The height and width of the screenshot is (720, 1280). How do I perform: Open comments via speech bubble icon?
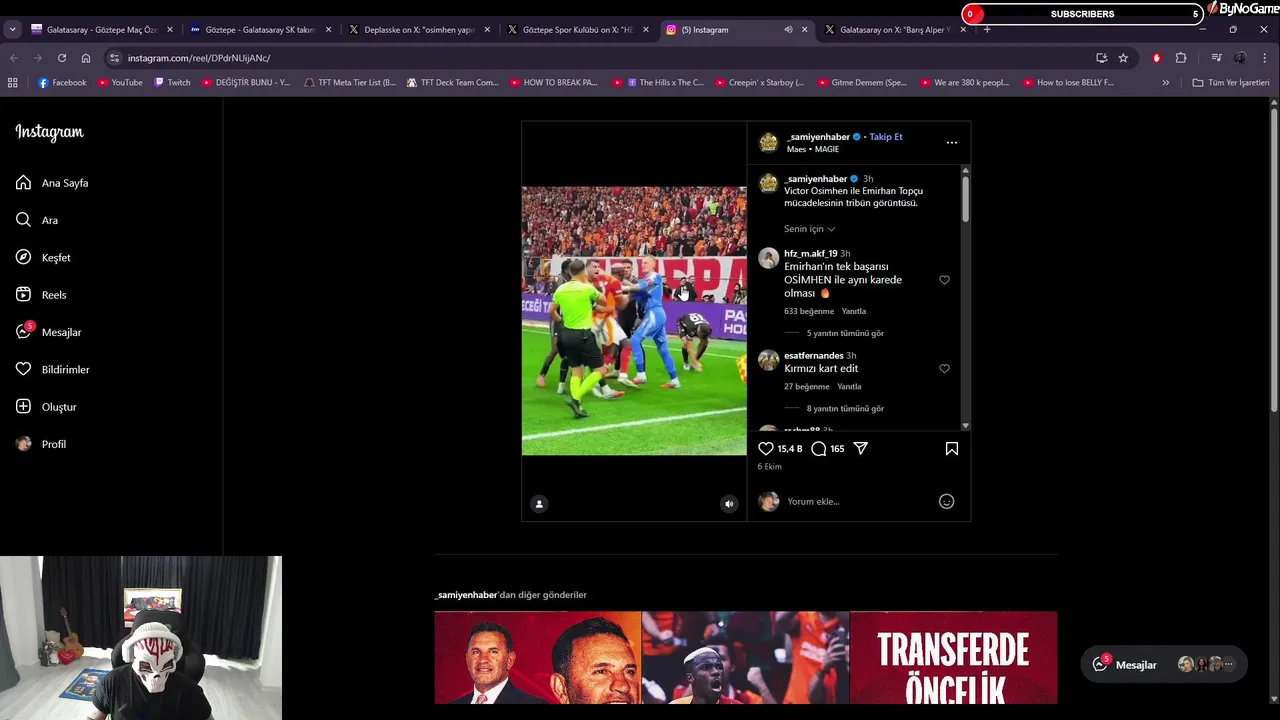coord(819,449)
